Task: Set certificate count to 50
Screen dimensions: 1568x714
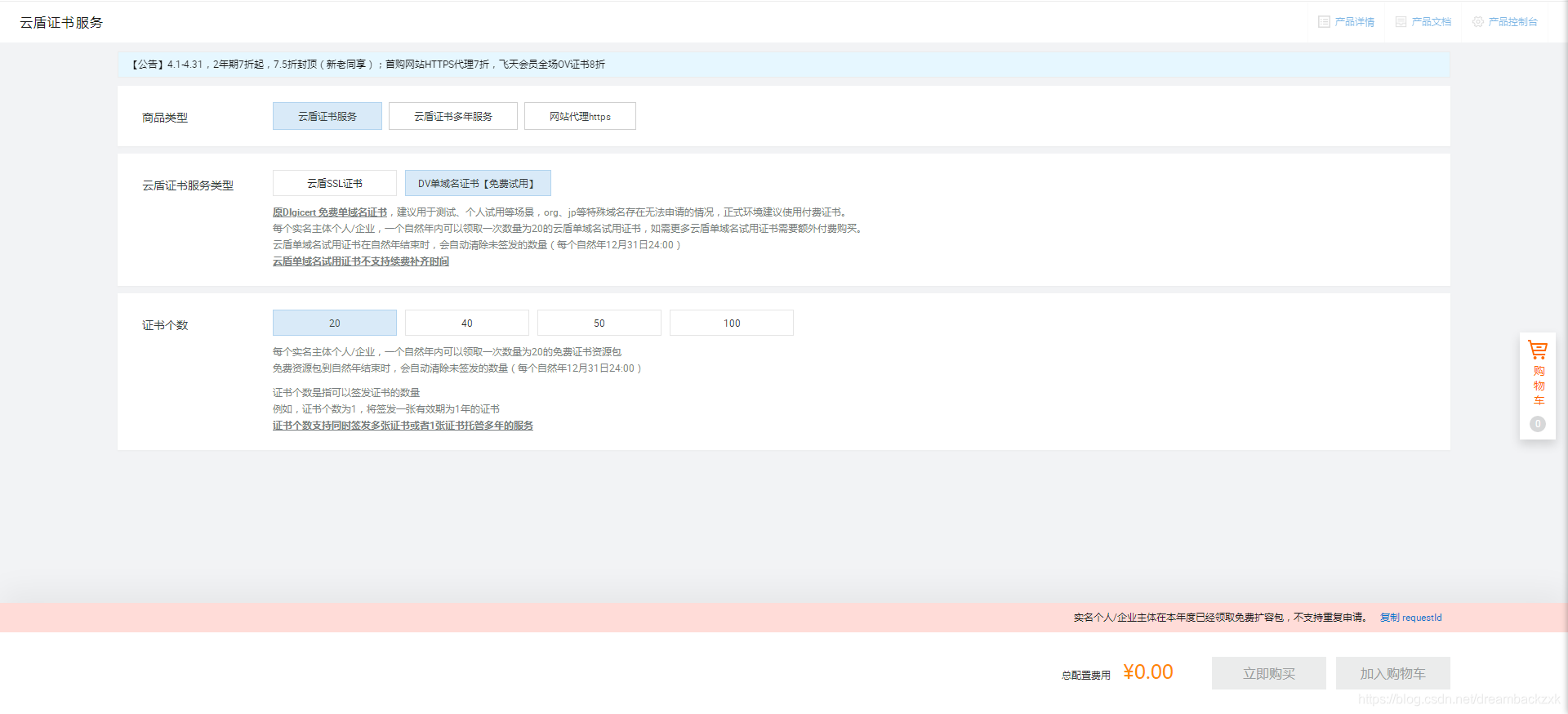Action: (599, 323)
